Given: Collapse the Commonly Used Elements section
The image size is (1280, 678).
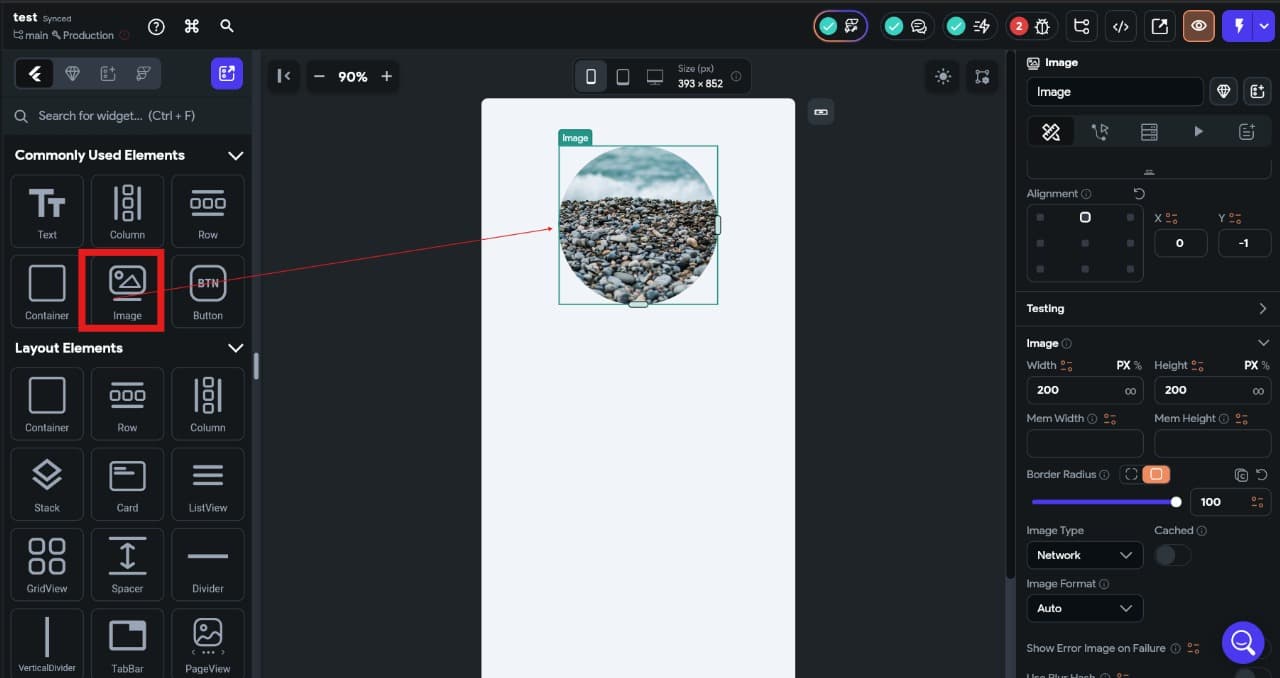Looking at the screenshot, I should tap(235, 155).
